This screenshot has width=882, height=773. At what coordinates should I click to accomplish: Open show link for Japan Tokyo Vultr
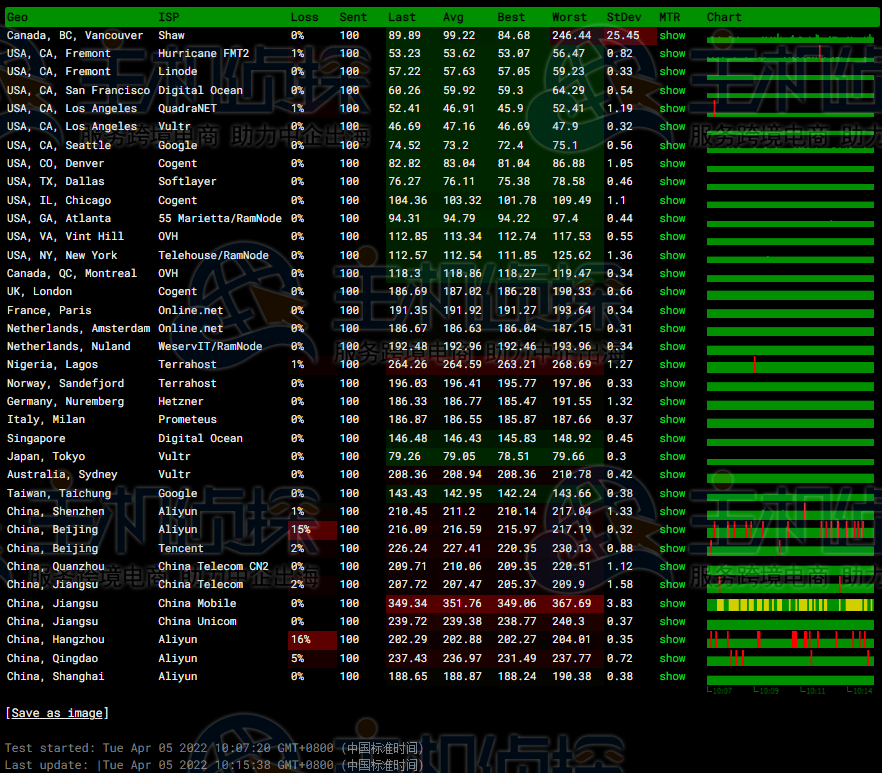[672, 456]
